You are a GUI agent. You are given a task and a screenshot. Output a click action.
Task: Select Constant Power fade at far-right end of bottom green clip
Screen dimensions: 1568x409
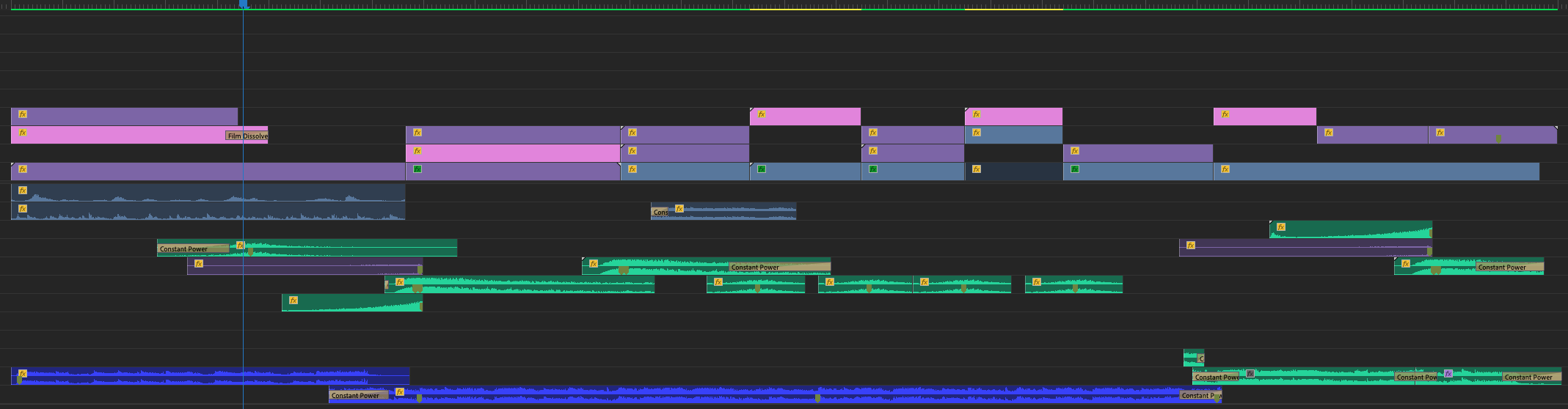(1530, 377)
